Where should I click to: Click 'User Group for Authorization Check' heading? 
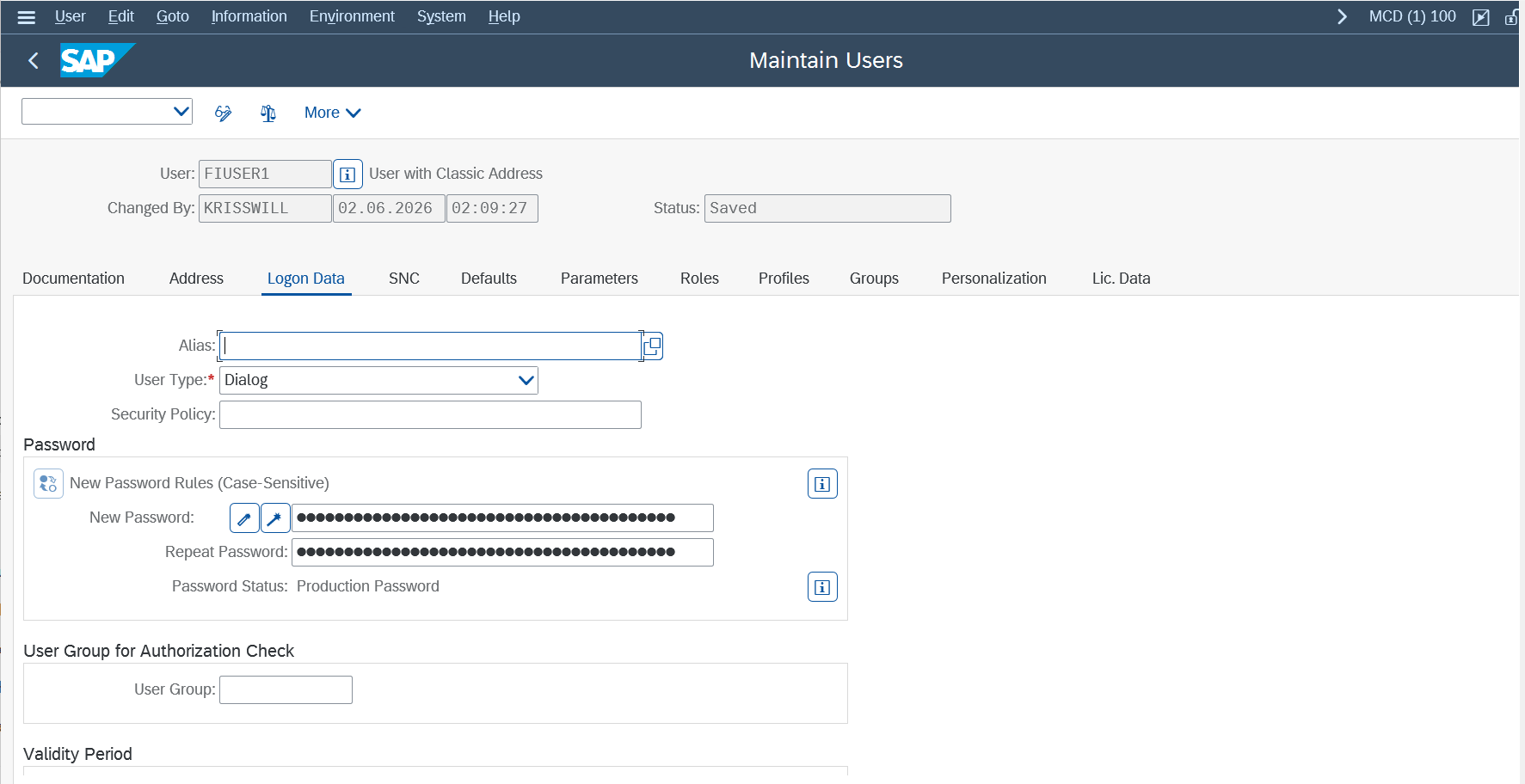(159, 651)
